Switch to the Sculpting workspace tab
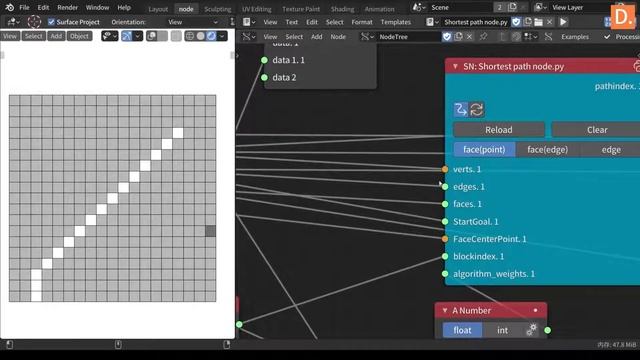640x360 pixels. coord(218,9)
